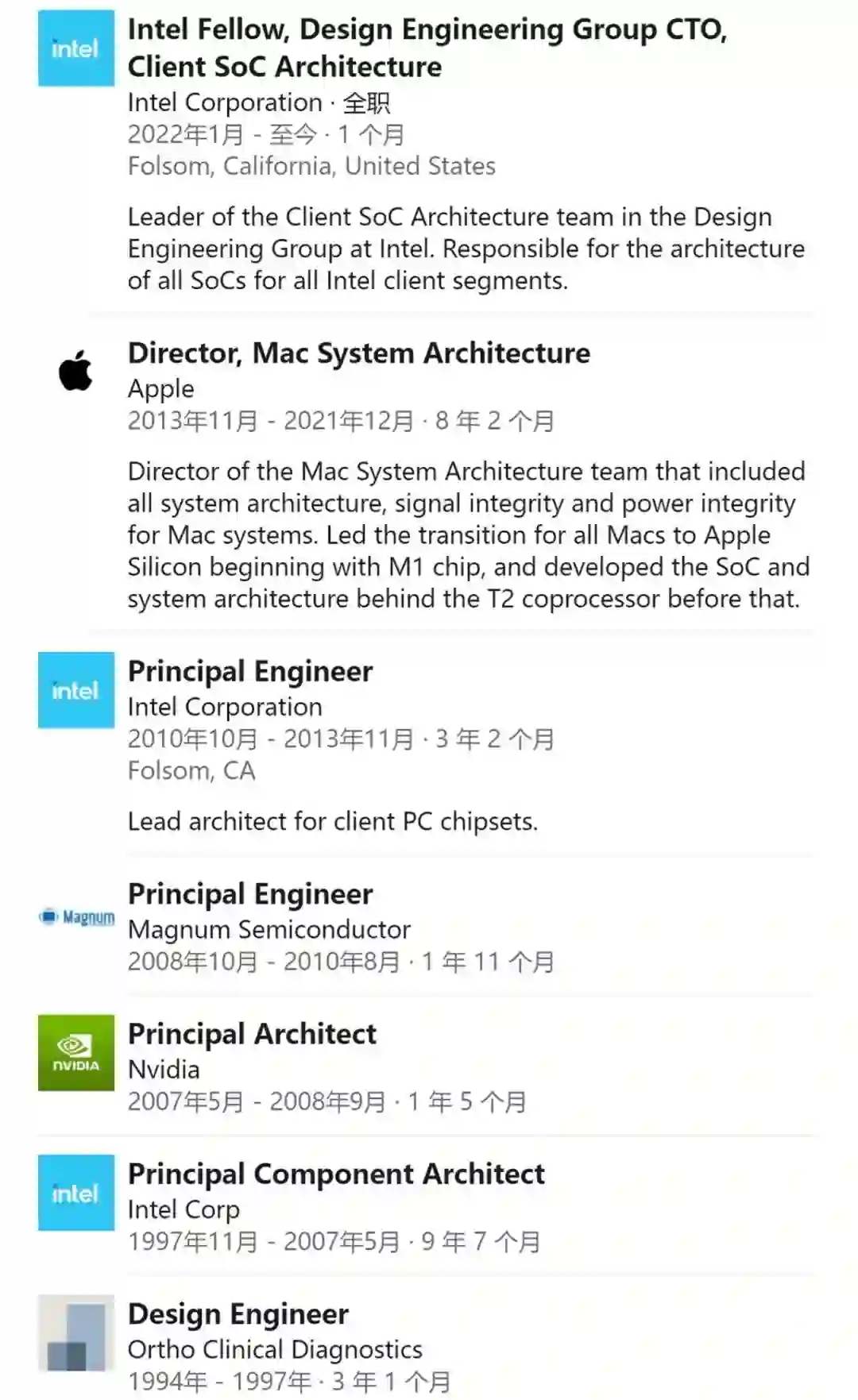The width and height of the screenshot is (858, 1400).
Task: Click the "Lead architect for client PC chipsets" description
Action: pyautogui.click(x=333, y=821)
